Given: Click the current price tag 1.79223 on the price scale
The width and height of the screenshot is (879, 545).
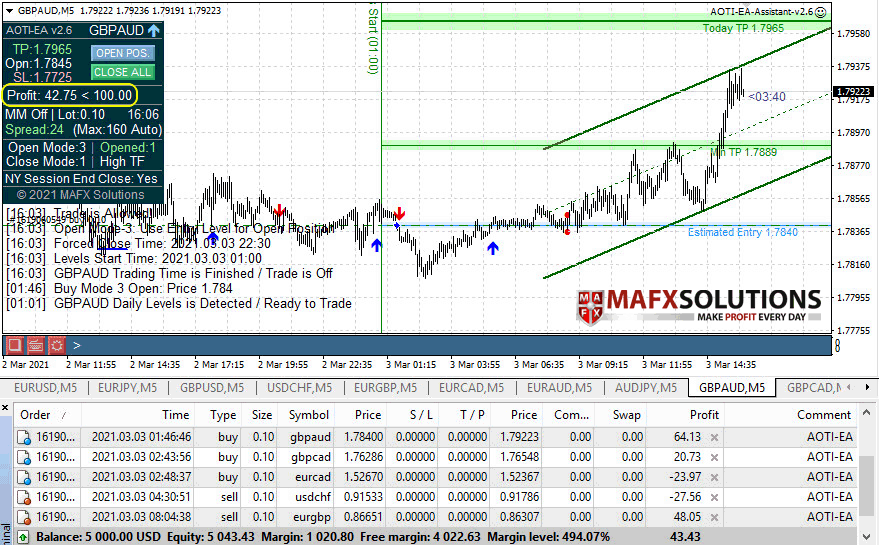Looking at the screenshot, I should pos(853,91).
